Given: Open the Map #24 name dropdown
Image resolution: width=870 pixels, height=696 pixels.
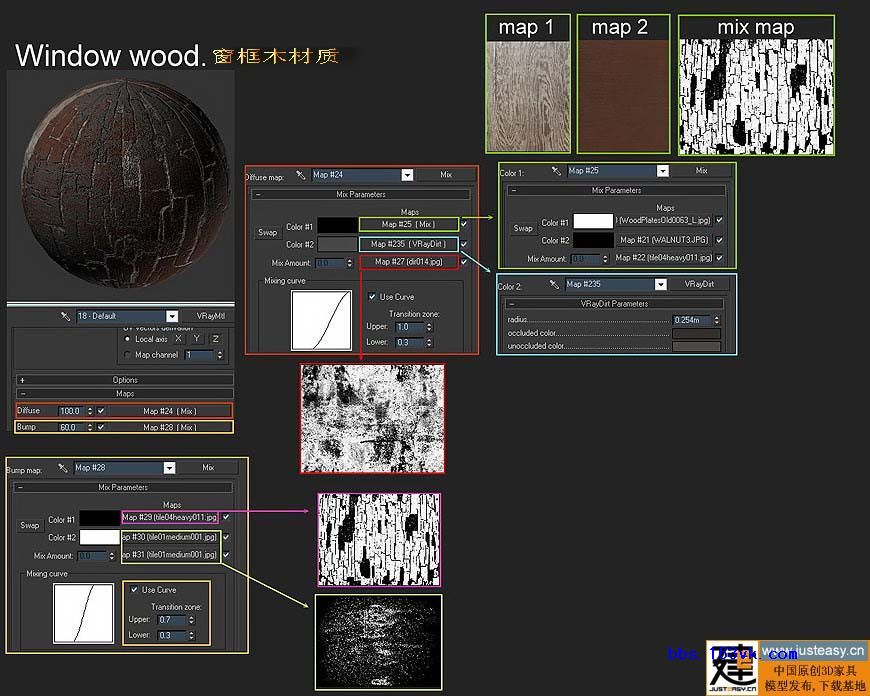Looking at the screenshot, I should (407, 175).
